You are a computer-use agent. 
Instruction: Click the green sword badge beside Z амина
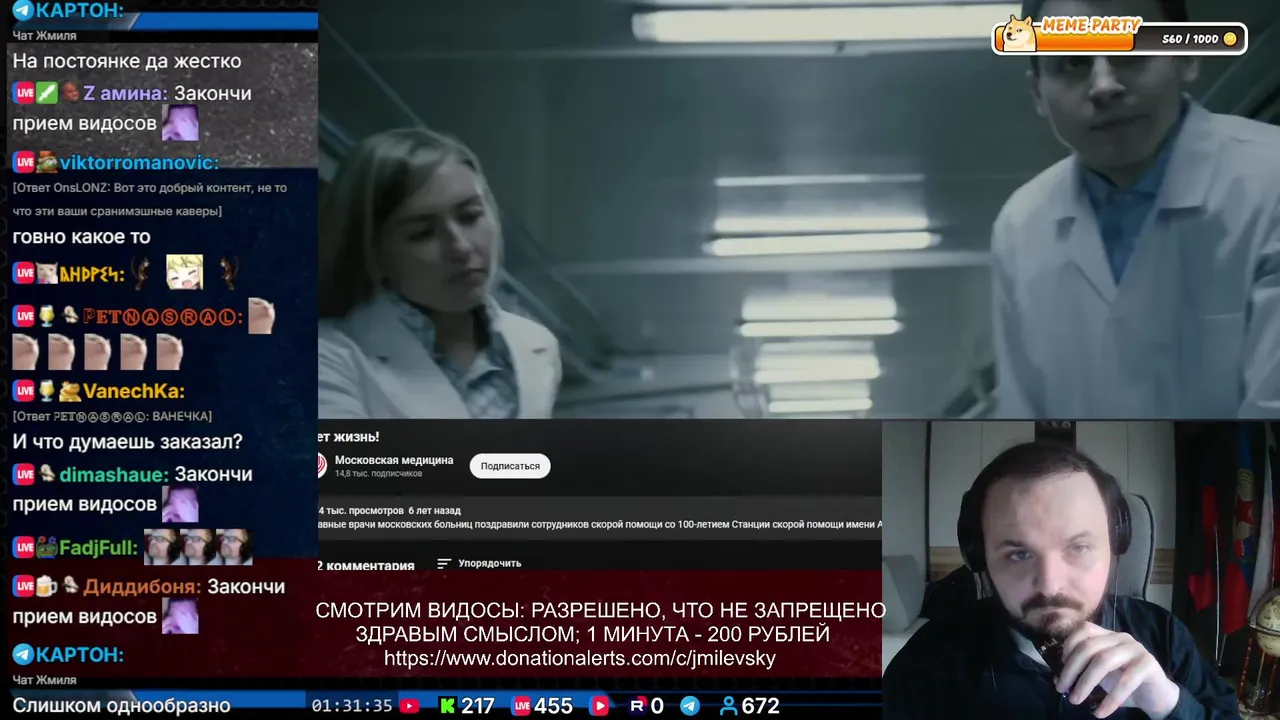[47, 93]
